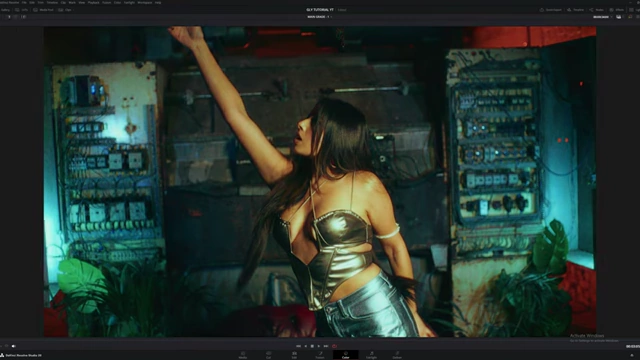Show the Timeline panel button
Image resolution: width=640 pixels, height=360 pixels.
[x=576, y=10]
